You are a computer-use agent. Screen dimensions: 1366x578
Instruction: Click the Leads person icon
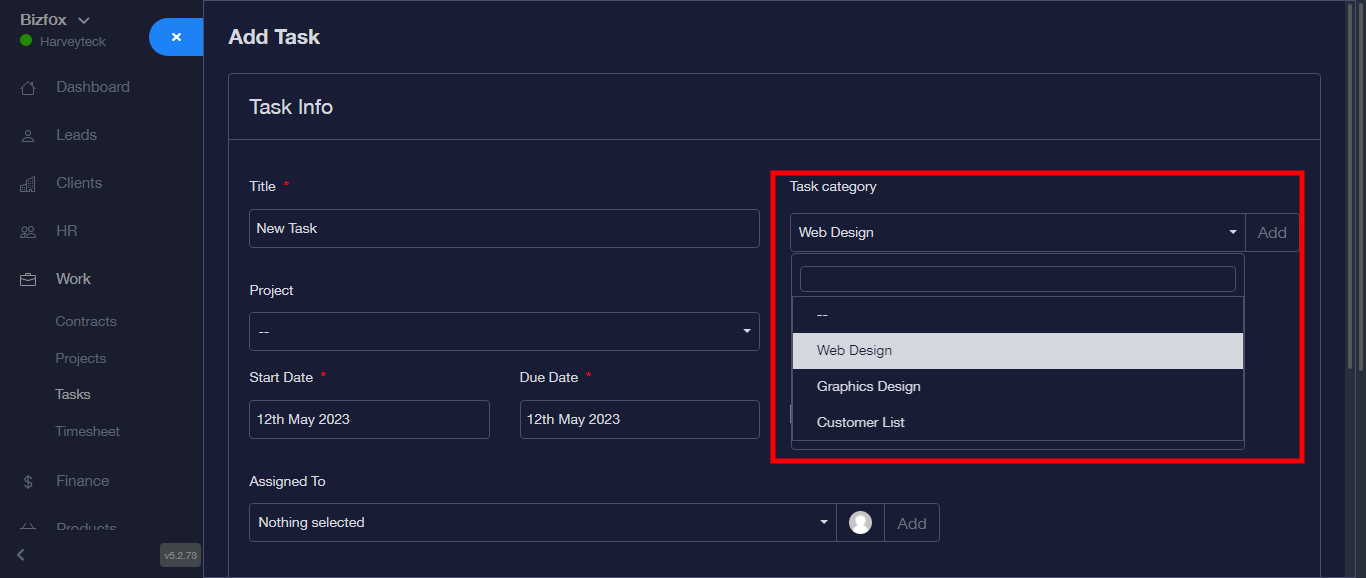pos(28,136)
